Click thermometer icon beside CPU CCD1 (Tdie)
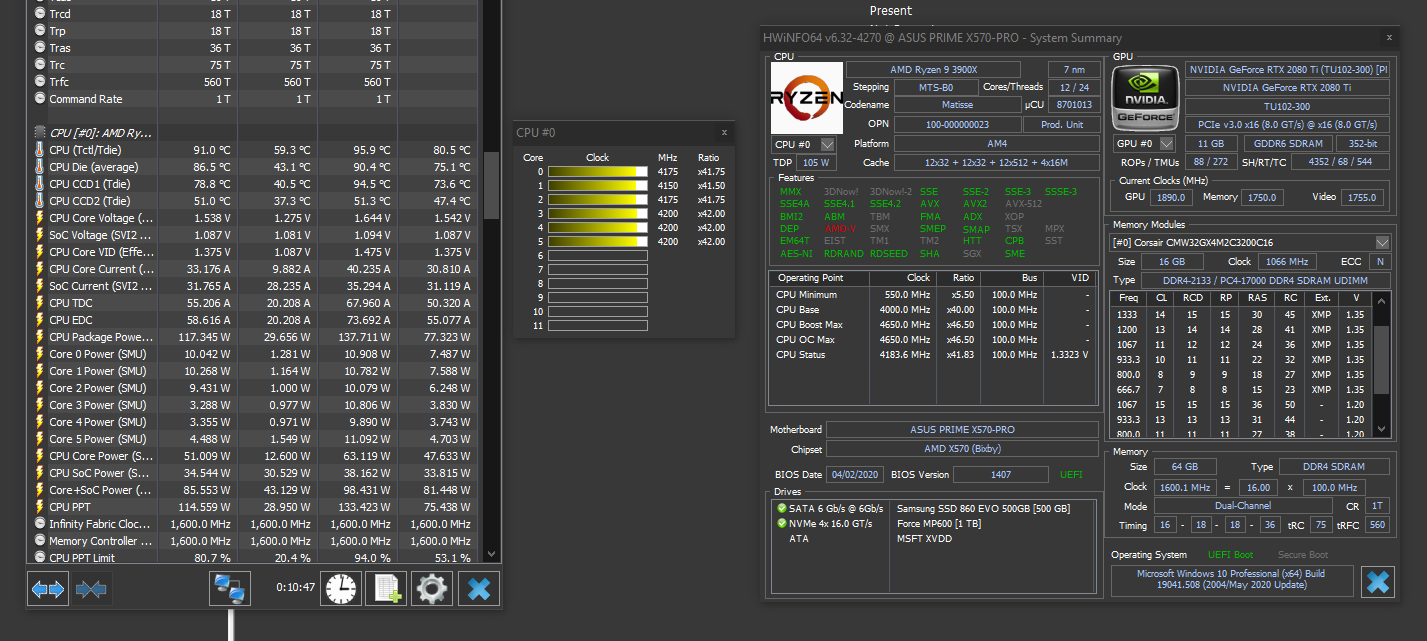Screen dimensions: 1427x641 tap(40, 184)
